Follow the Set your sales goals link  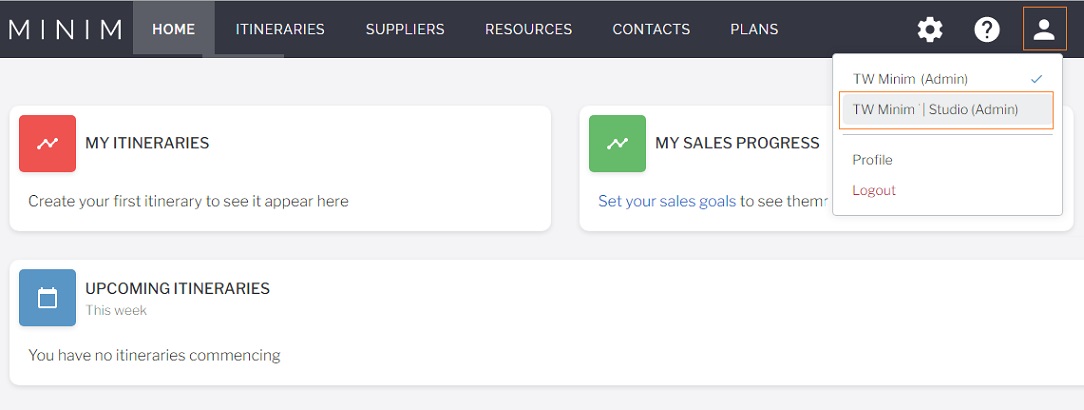tap(667, 201)
